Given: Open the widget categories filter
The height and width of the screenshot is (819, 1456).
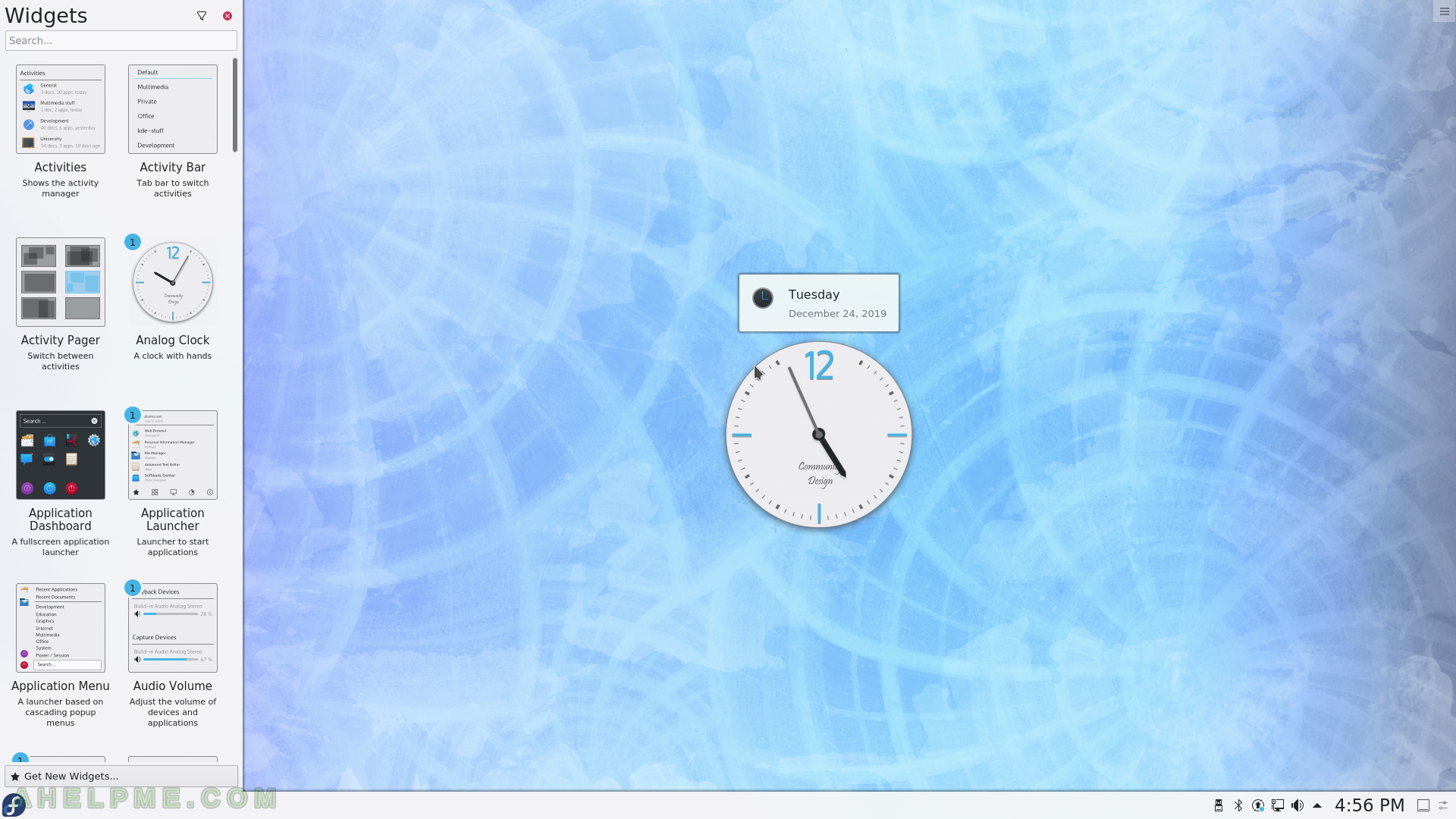Looking at the screenshot, I should [202, 16].
